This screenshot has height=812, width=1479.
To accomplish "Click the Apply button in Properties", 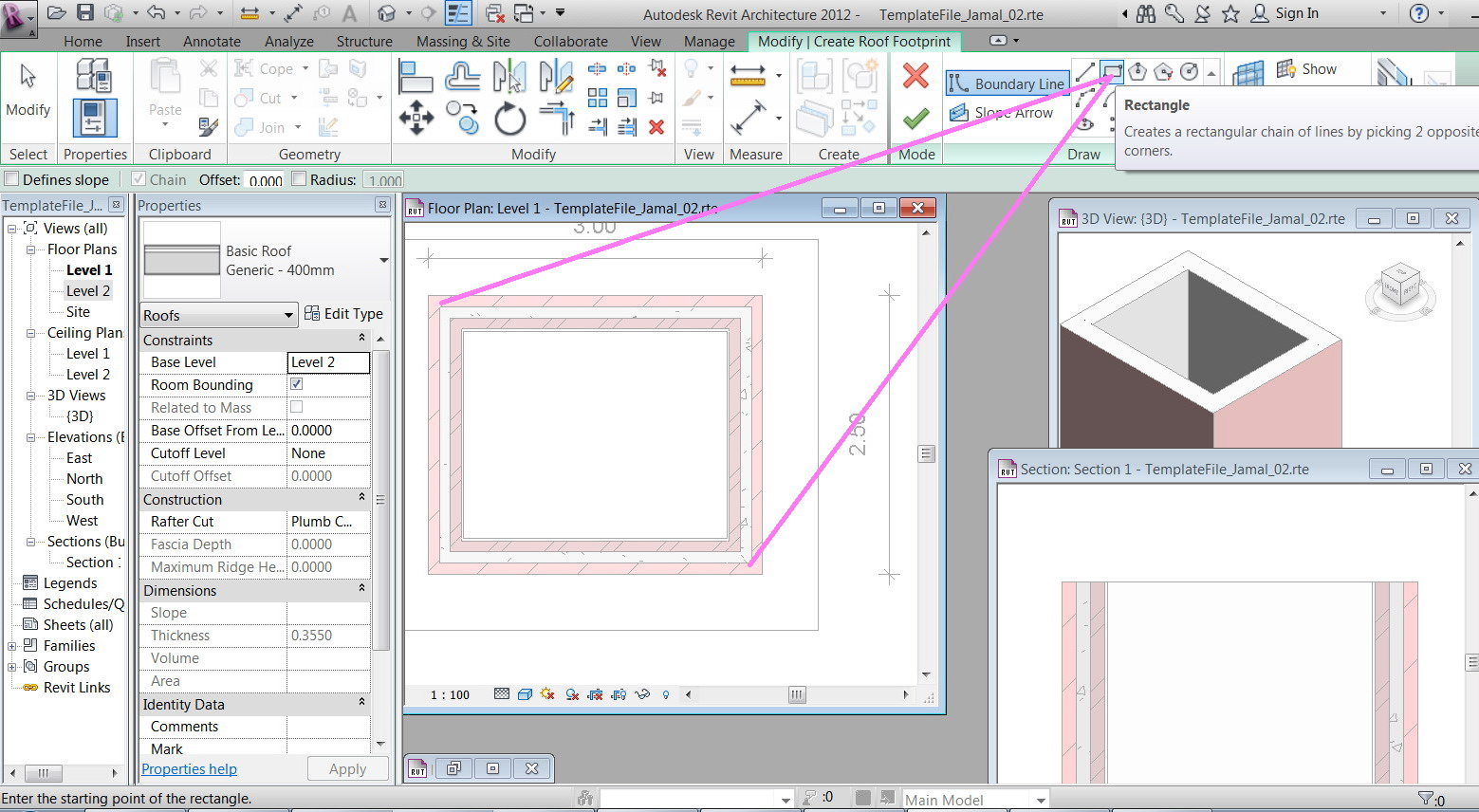I will 347,769.
